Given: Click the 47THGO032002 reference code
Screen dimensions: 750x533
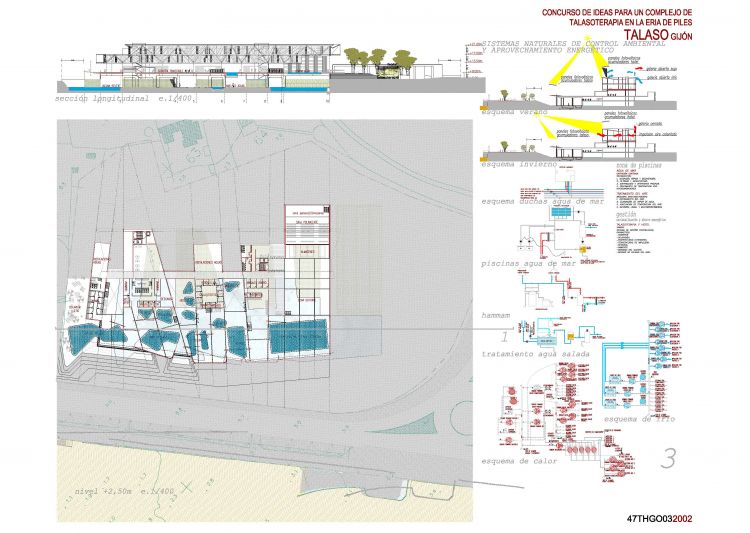Looking at the screenshot, I should (x=666, y=519).
